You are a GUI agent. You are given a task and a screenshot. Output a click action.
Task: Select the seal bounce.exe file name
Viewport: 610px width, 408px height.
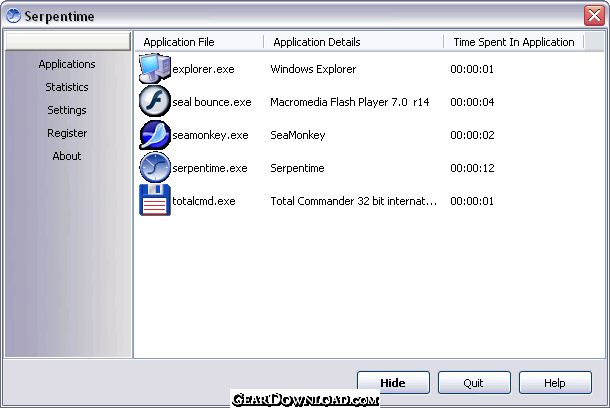point(212,102)
